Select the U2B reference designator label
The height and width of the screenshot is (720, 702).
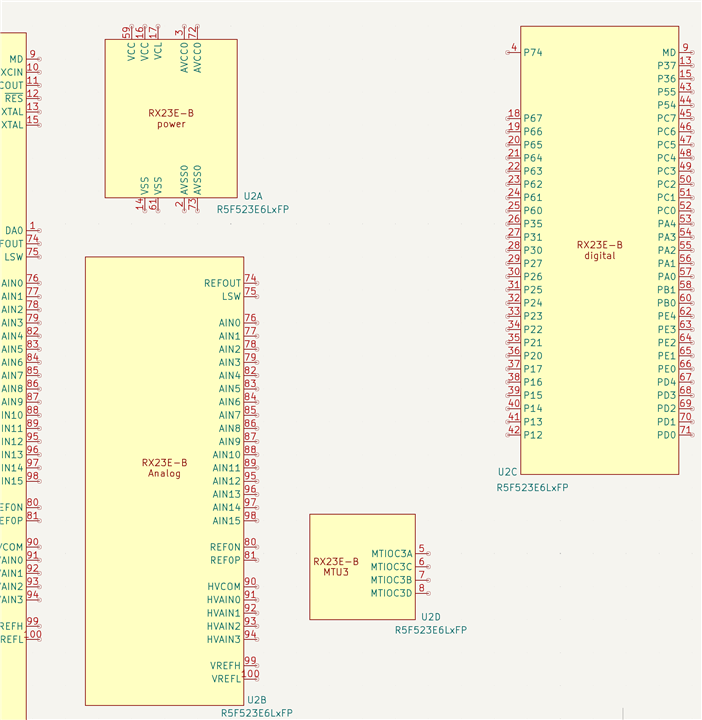point(257,700)
